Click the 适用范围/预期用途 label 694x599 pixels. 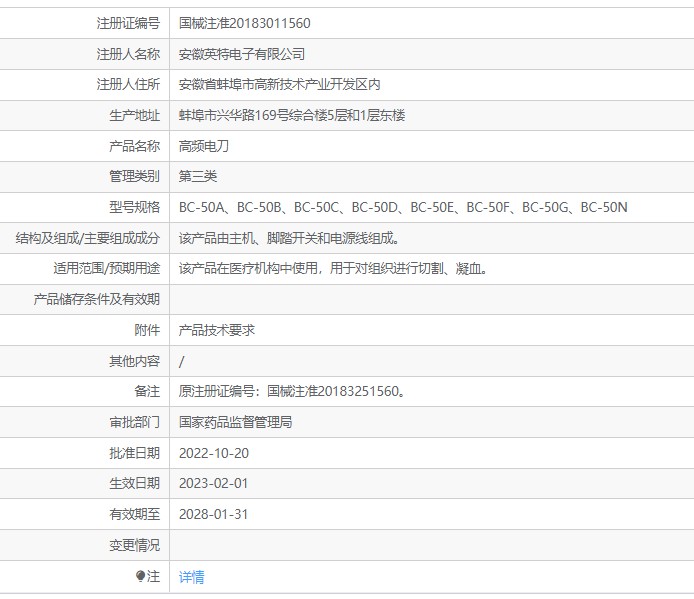[x=107, y=268]
